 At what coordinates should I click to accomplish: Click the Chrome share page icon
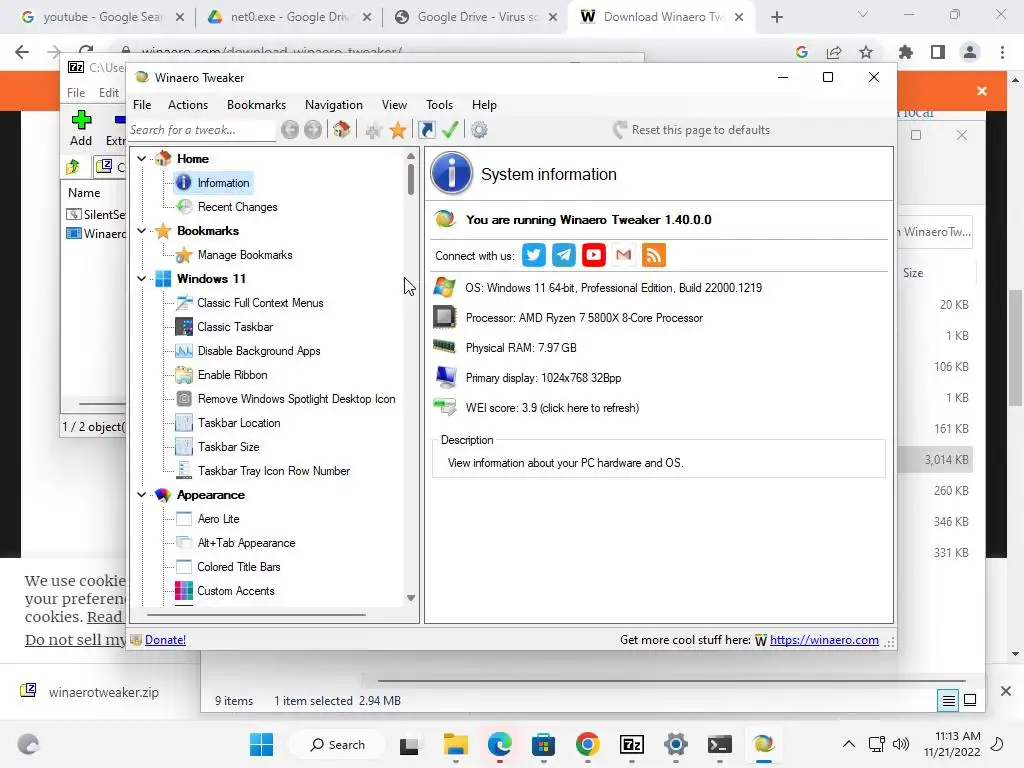(834, 52)
